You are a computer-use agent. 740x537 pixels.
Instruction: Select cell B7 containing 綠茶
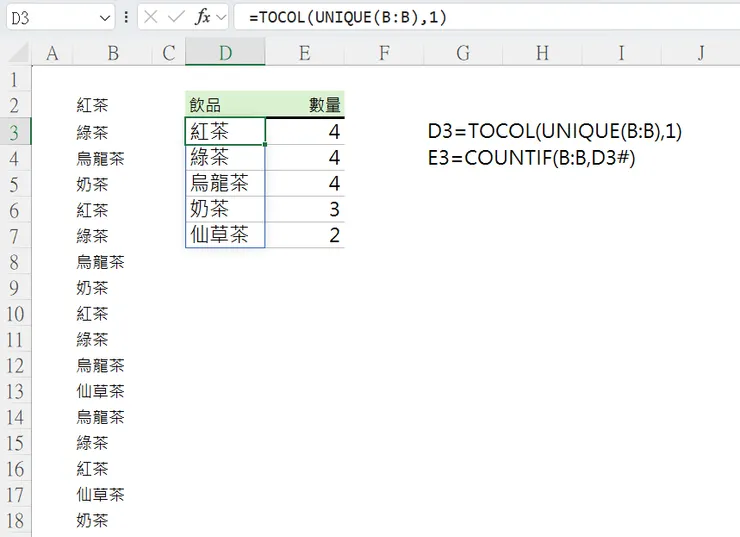coord(112,236)
